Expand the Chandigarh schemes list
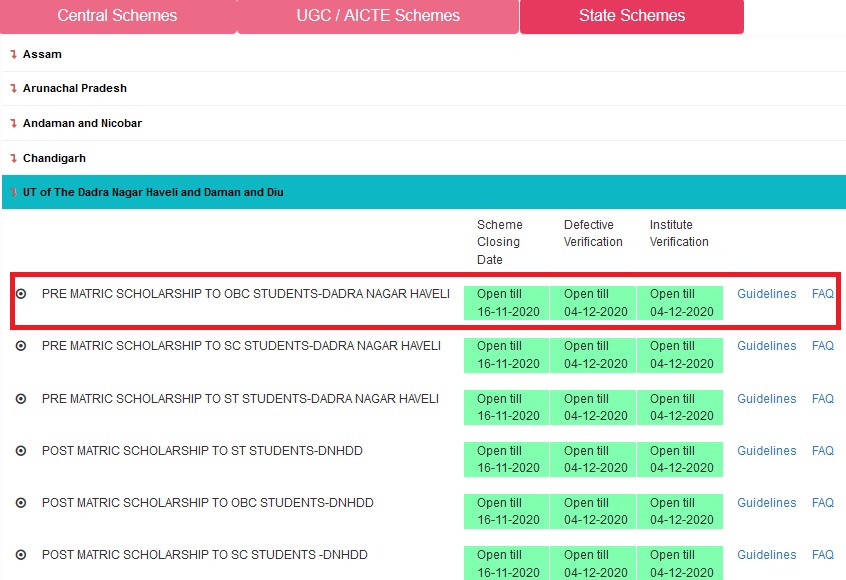The width and height of the screenshot is (846, 580). (54, 158)
